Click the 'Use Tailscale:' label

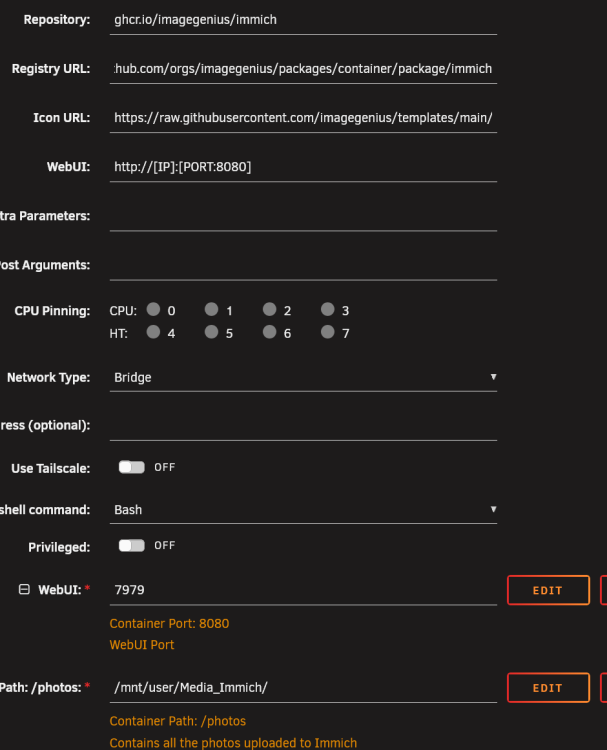(x=51, y=468)
